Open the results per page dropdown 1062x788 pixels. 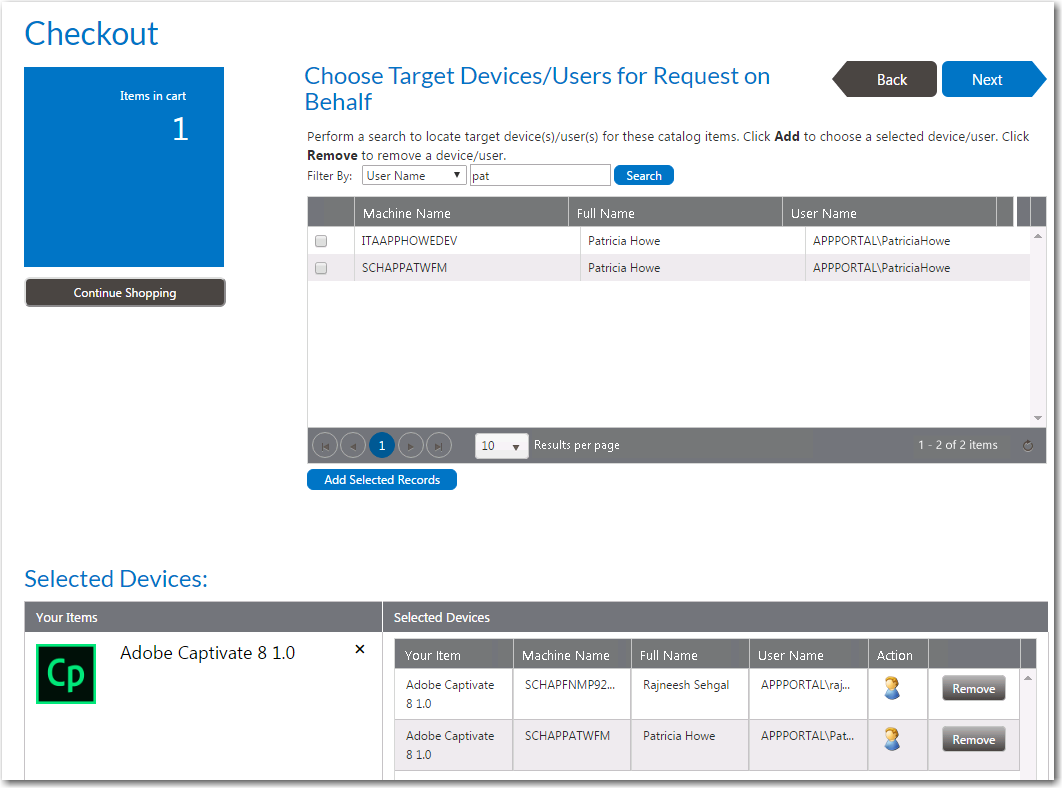(x=502, y=446)
